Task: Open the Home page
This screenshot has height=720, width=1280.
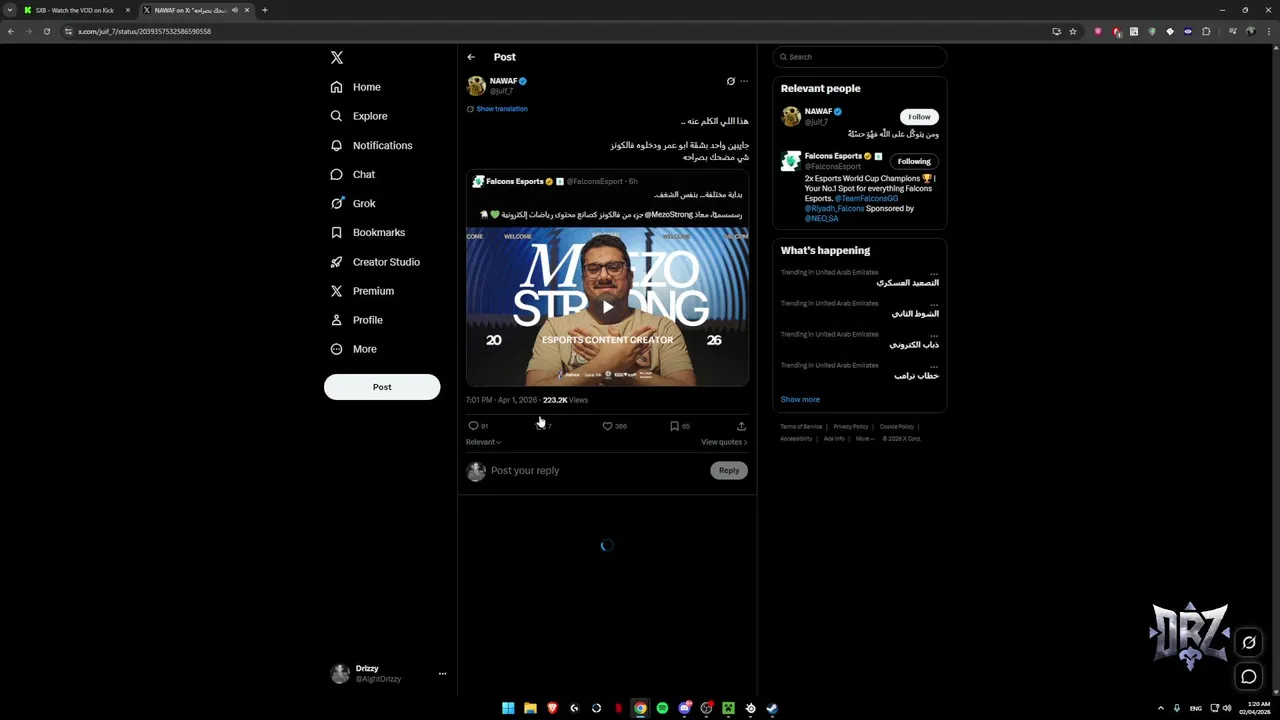Action: click(x=356, y=87)
